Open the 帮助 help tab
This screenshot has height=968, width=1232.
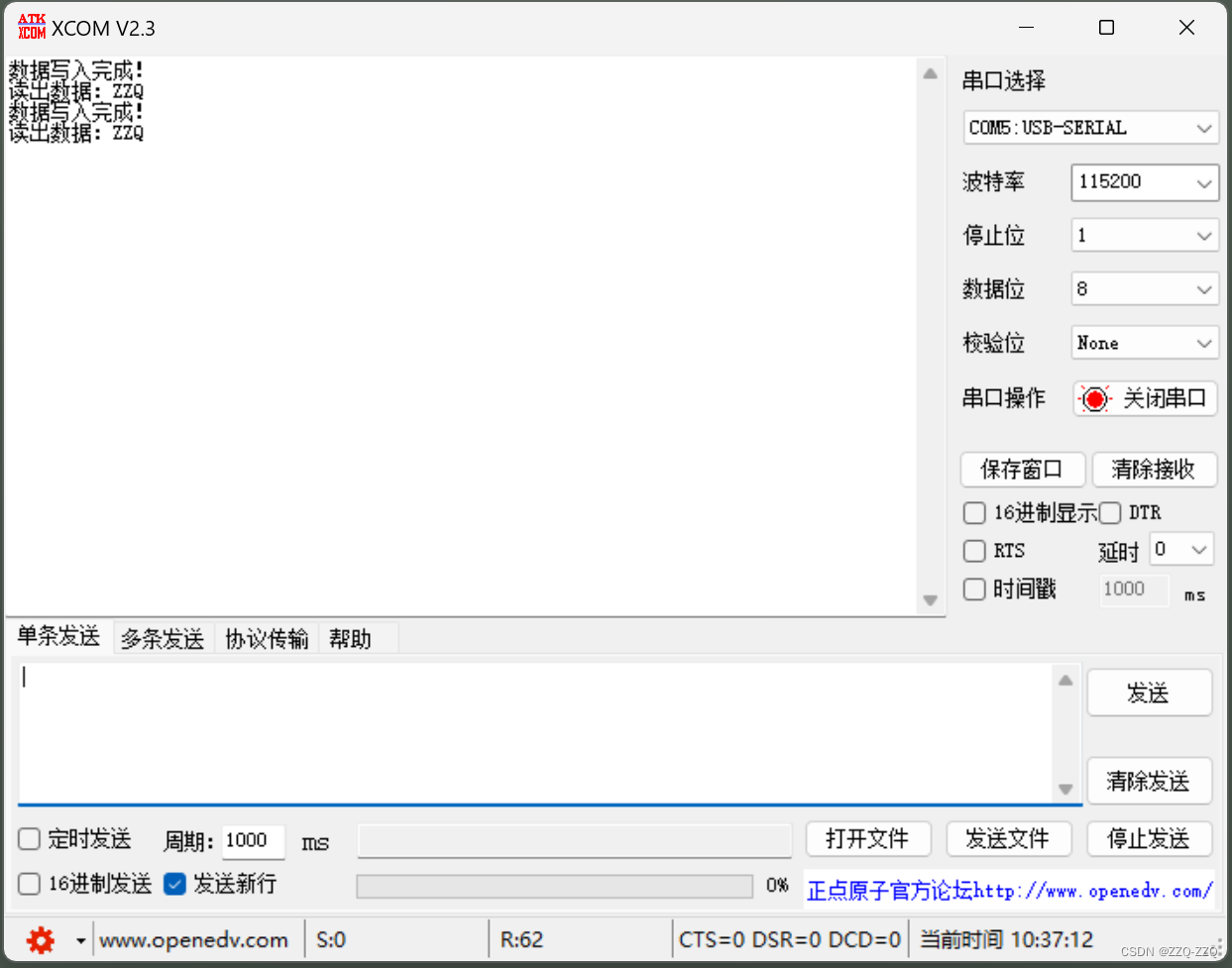tap(349, 638)
